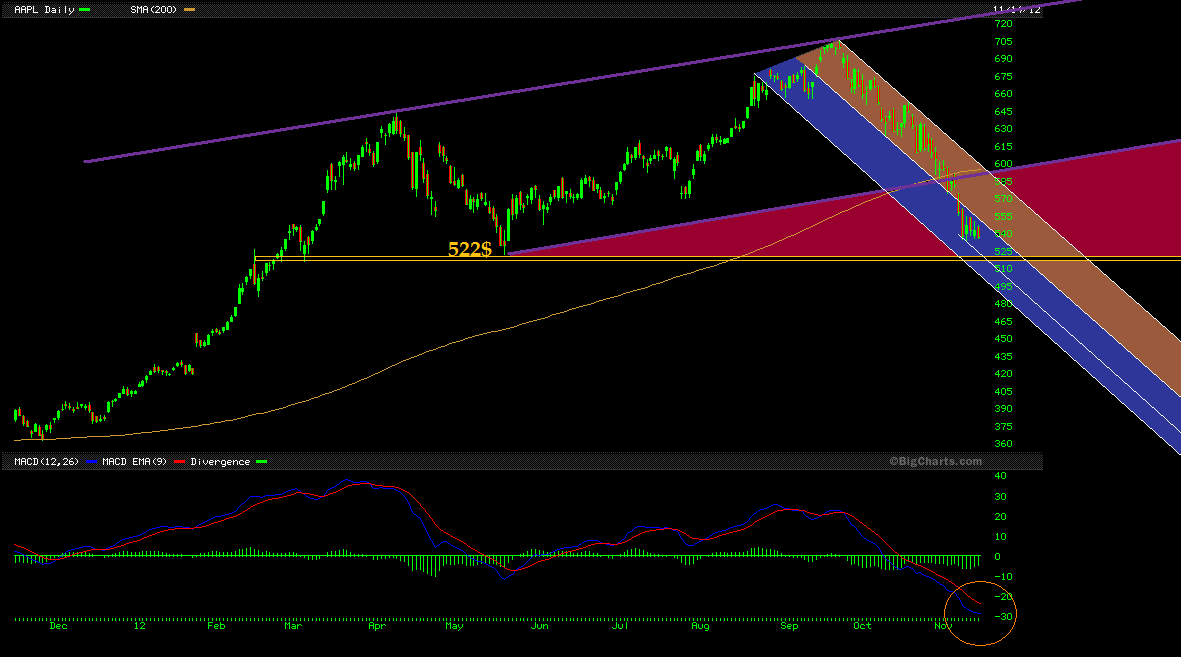Click the Oct month label

tap(862, 626)
